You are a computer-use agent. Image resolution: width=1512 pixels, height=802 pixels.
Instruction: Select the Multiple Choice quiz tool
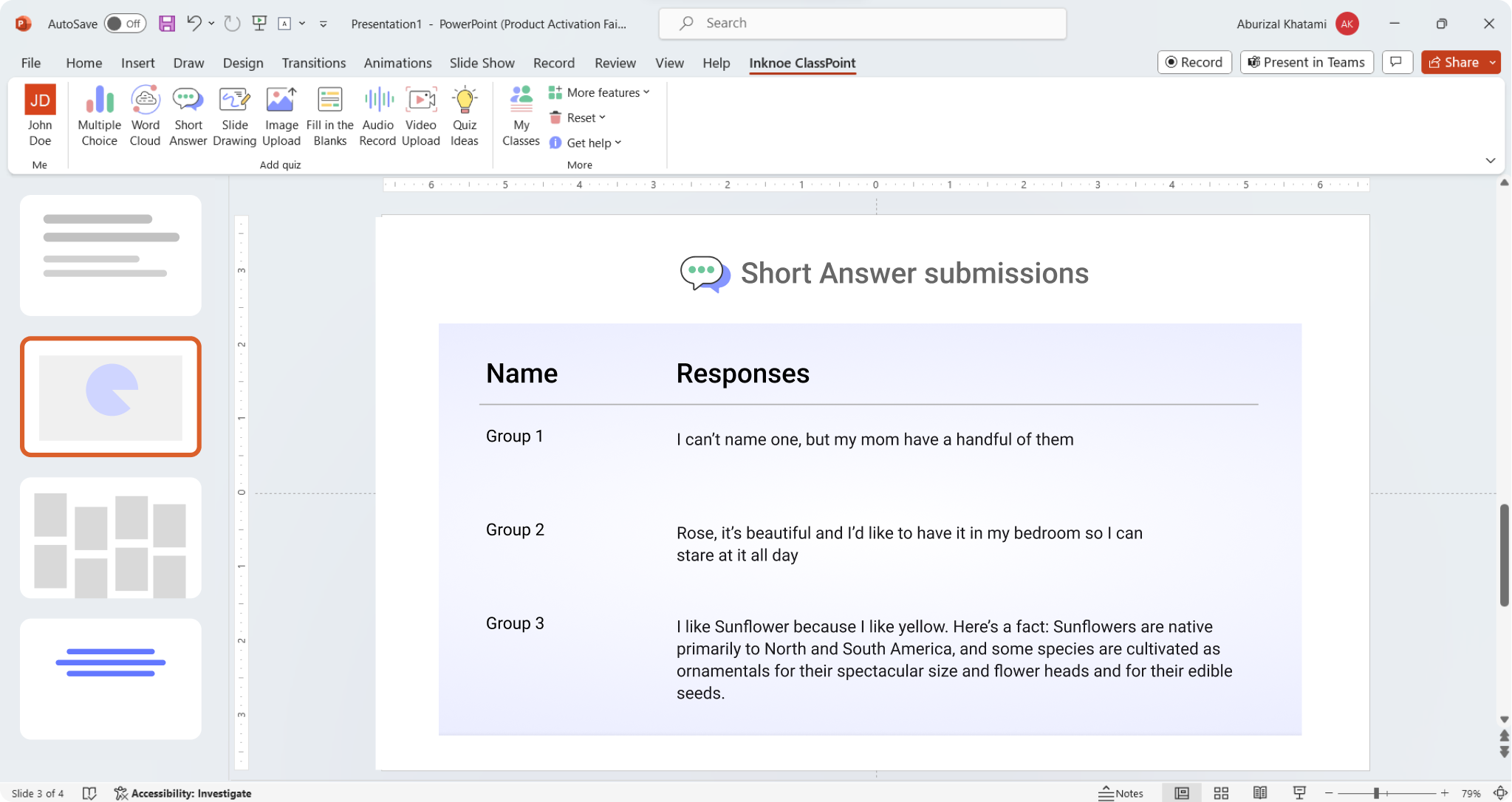(x=98, y=114)
